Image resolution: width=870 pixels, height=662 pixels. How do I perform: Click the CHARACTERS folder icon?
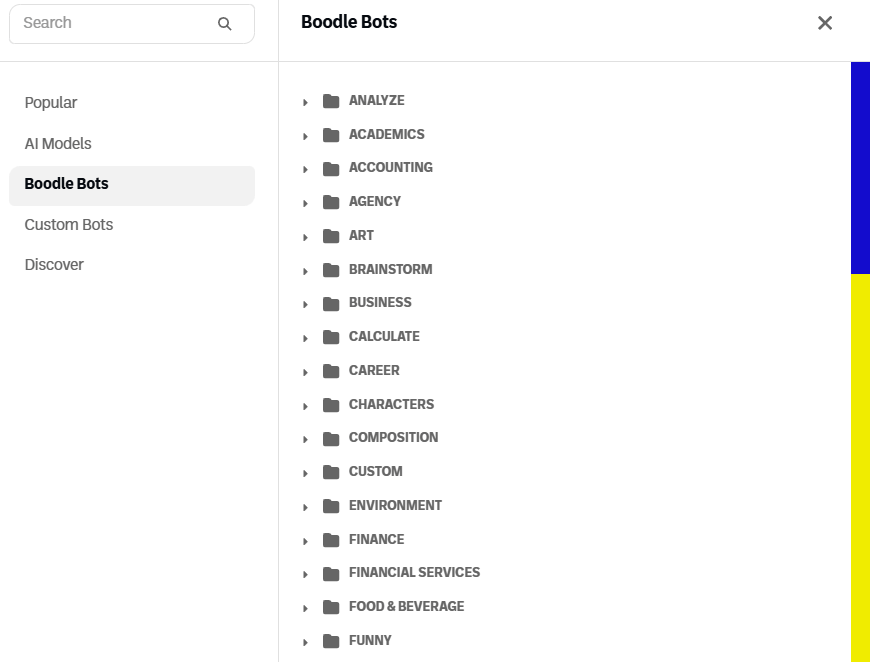click(331, 405)
